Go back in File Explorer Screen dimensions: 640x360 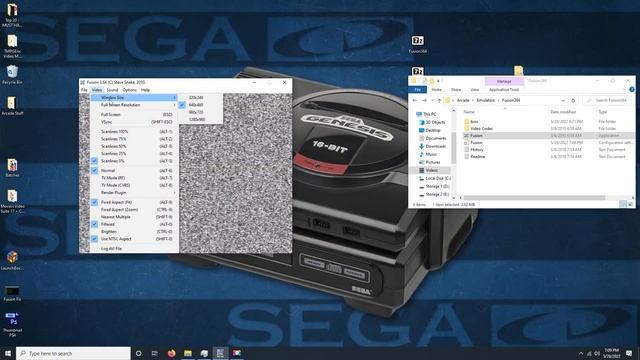click(x=415, y=100)
